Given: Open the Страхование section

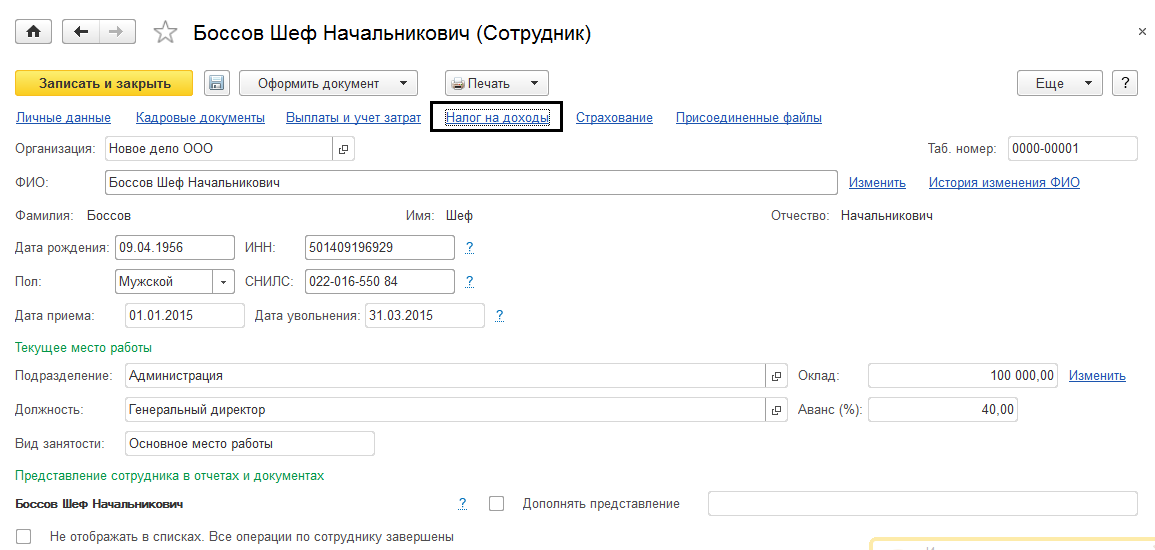Looking at the screenshot, I should (x=614, y=118).
